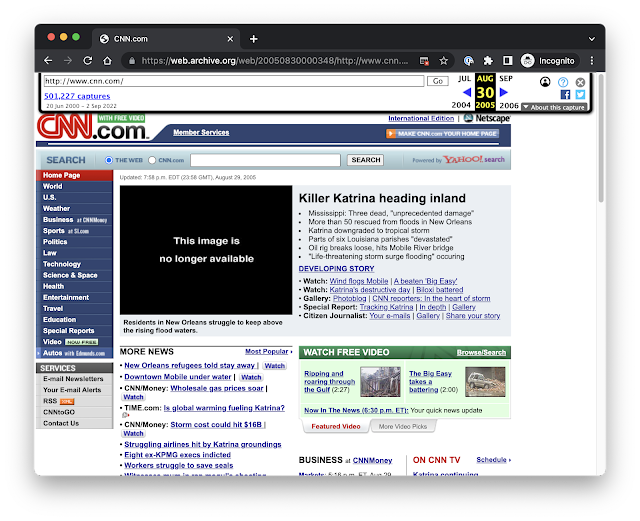Click the CNN.com logo
The image size is (640, 521).
(92, 127)
